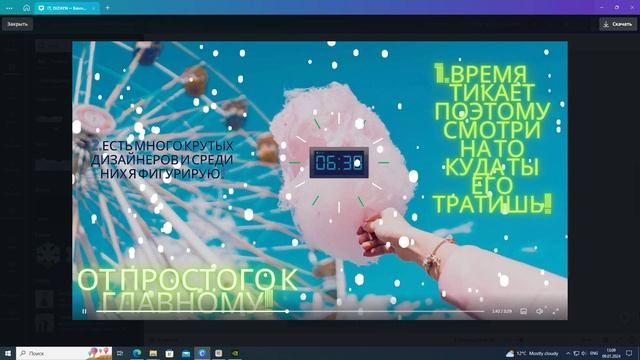Toggle captions in the video player

524,311
